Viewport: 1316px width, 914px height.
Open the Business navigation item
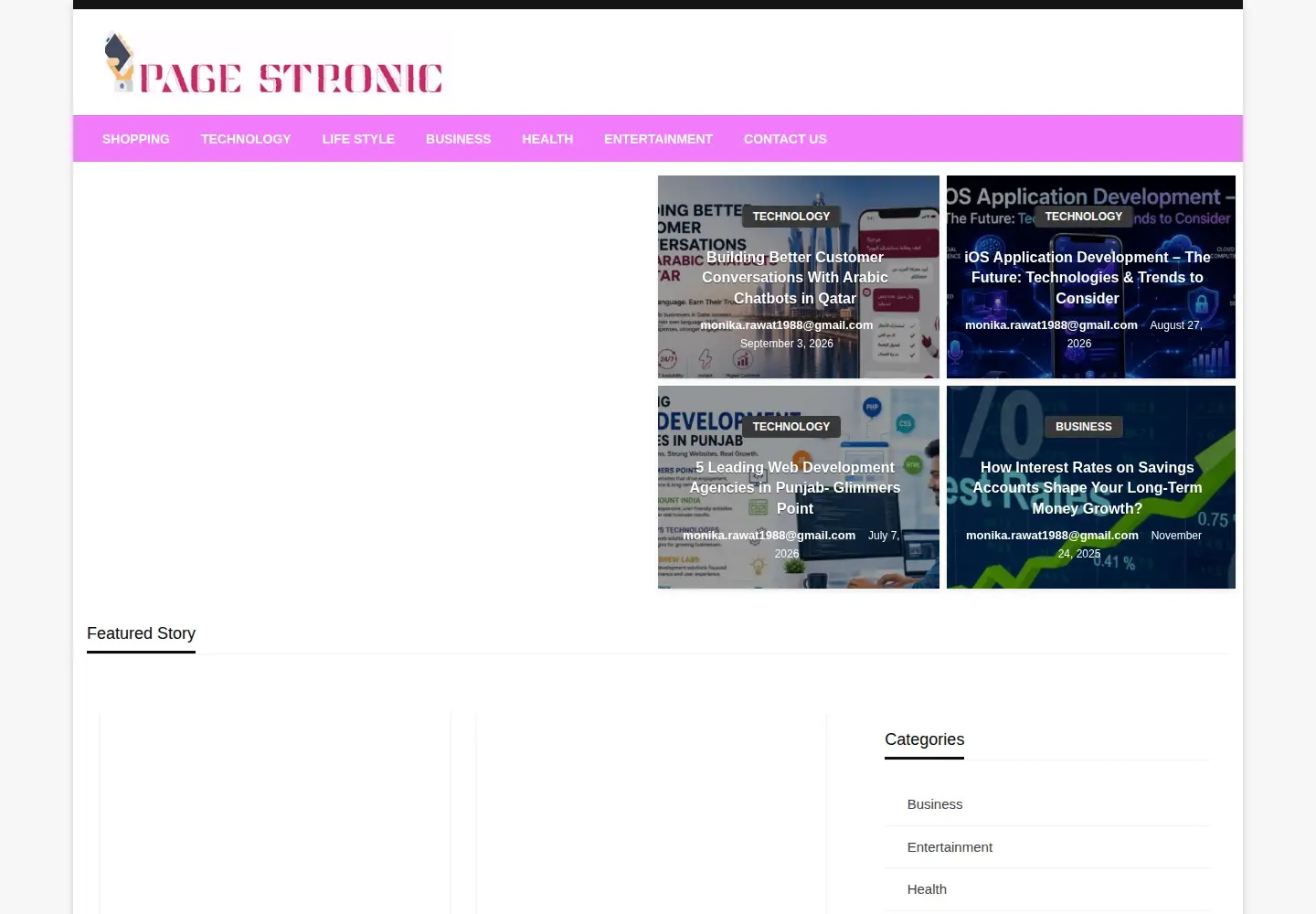(458, 139)
